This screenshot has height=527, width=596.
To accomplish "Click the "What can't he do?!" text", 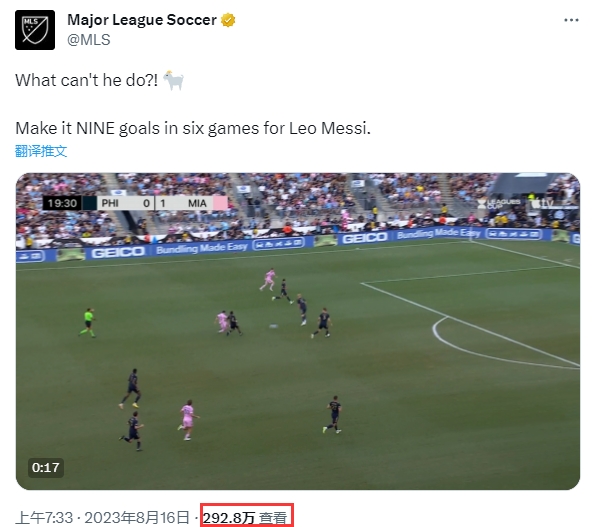I will click(87, 80).
